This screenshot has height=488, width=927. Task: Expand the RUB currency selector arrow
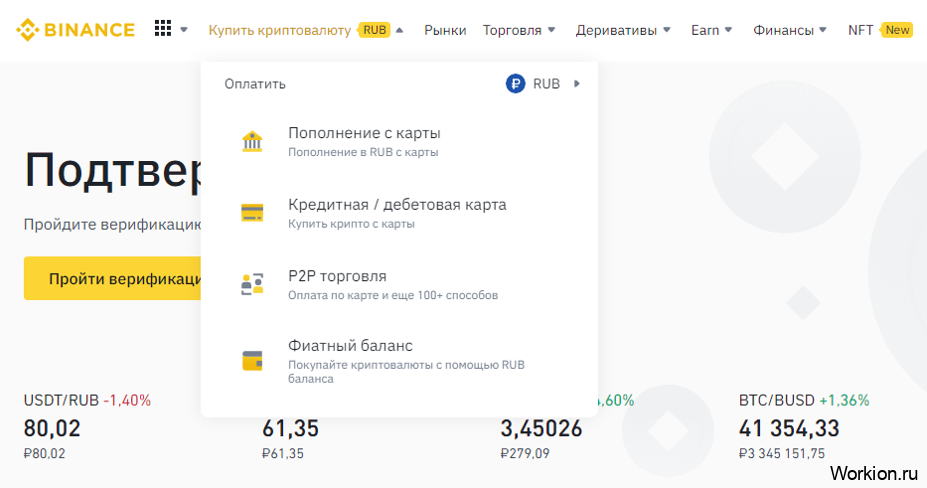point(577,84)
